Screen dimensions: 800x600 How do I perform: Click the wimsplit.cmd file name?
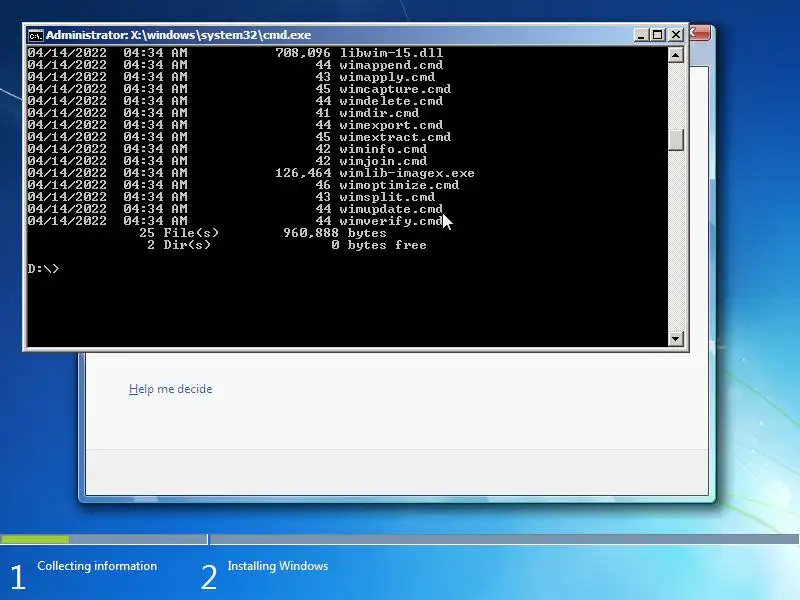[x=387, y=197]
